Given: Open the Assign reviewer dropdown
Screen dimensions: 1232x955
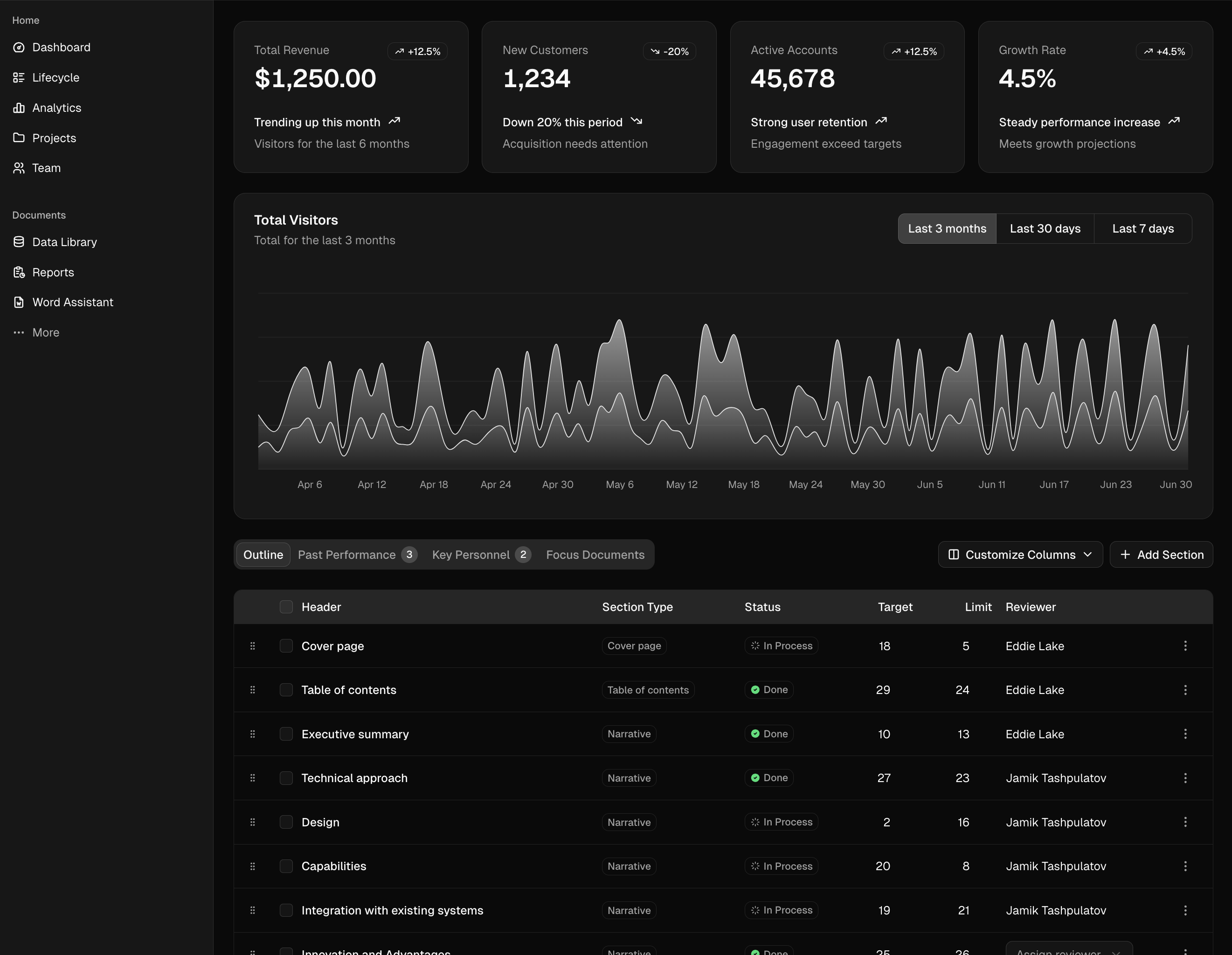Looking at the screenshot, I should tap(1068, 950).
